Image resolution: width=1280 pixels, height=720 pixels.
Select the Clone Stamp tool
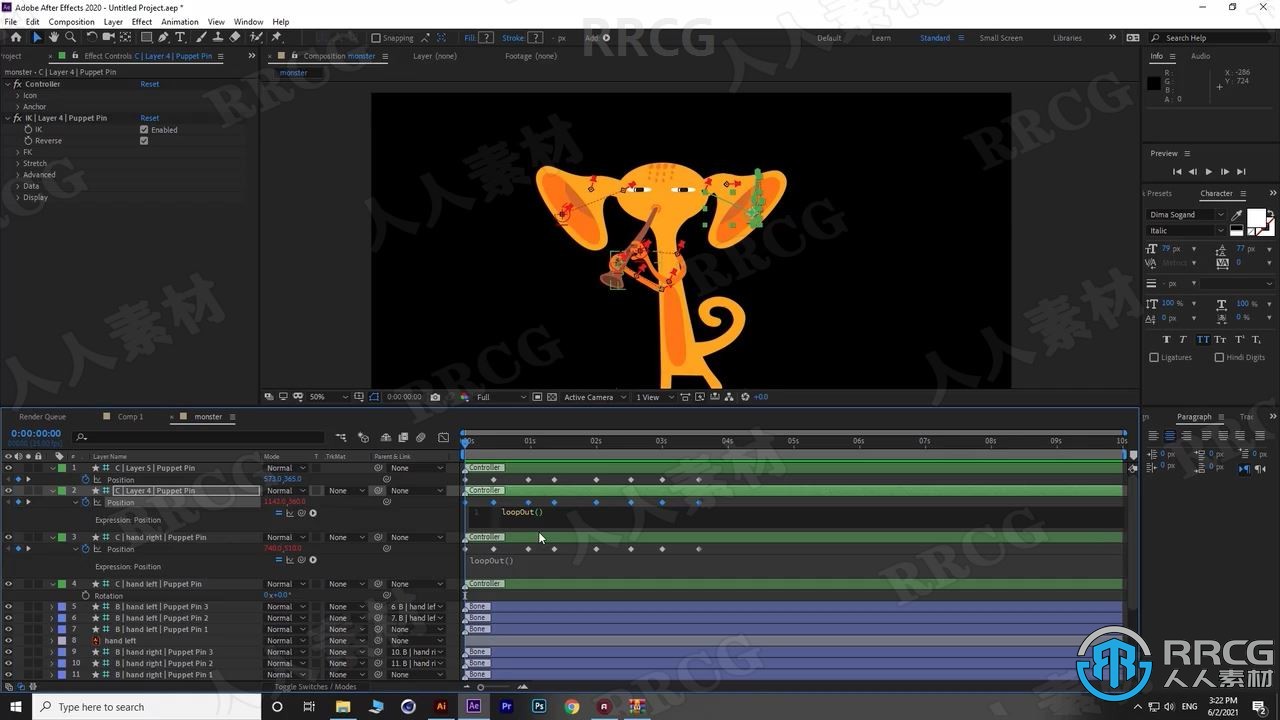pyautogui.click(x=218, y=37)
